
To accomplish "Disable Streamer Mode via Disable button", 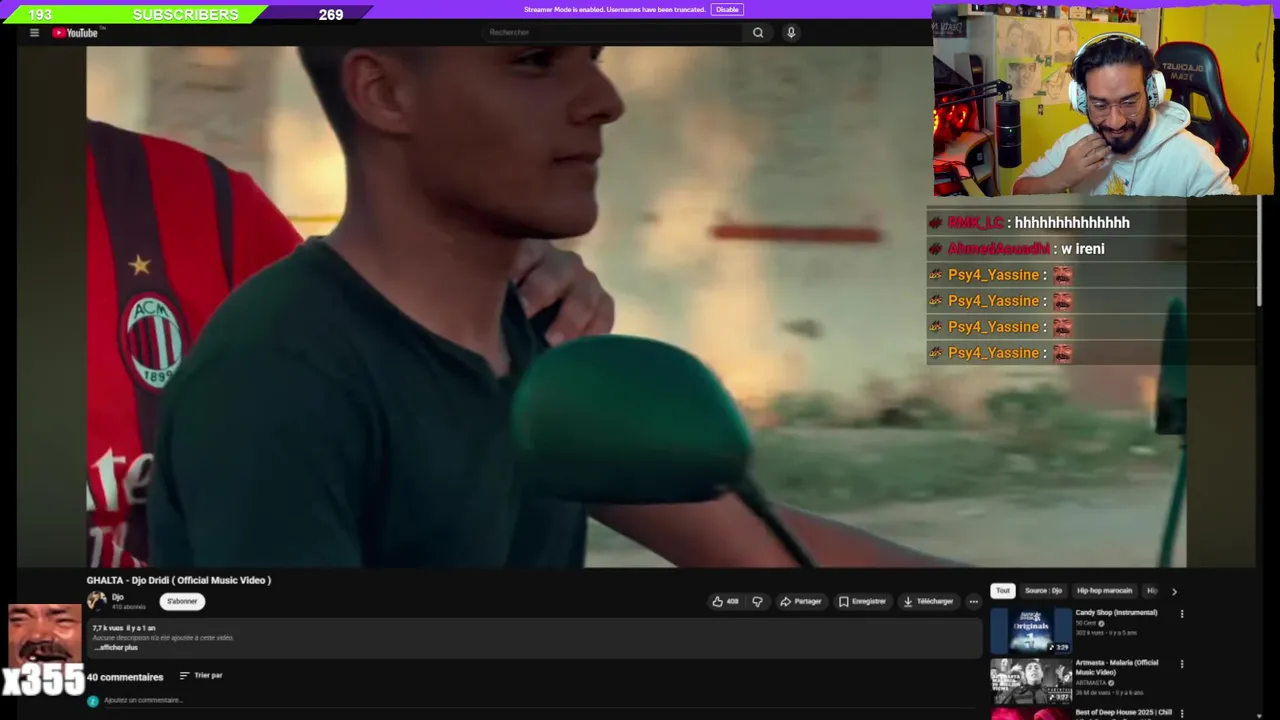I will (x=727, y=10).
